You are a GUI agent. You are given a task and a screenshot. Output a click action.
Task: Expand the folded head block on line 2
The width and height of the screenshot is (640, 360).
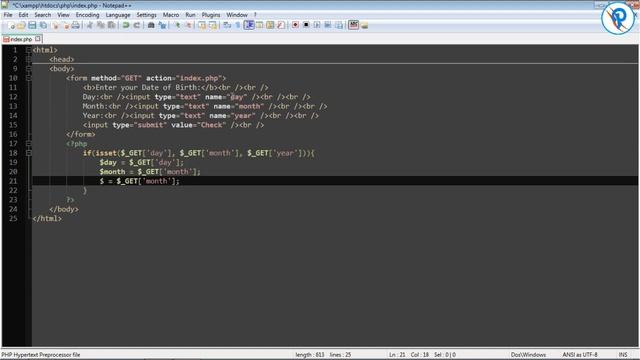[x=29, y=59]
